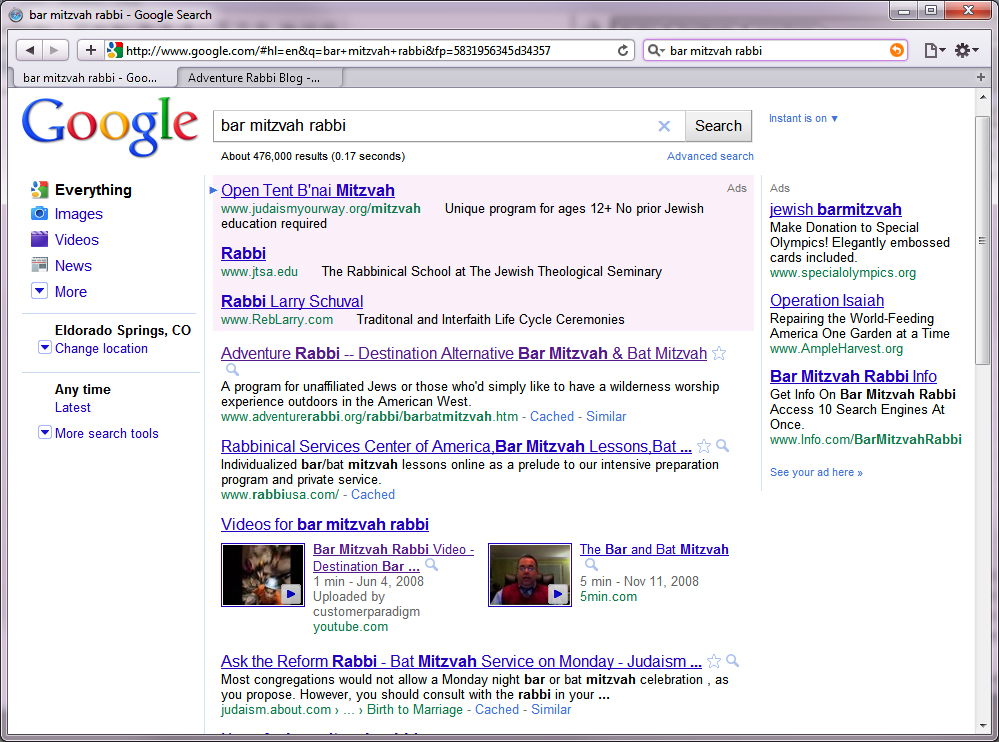The image size is (999, 742).
Task: Open the Instant is on dropdown
Action: tap(803, 118)
